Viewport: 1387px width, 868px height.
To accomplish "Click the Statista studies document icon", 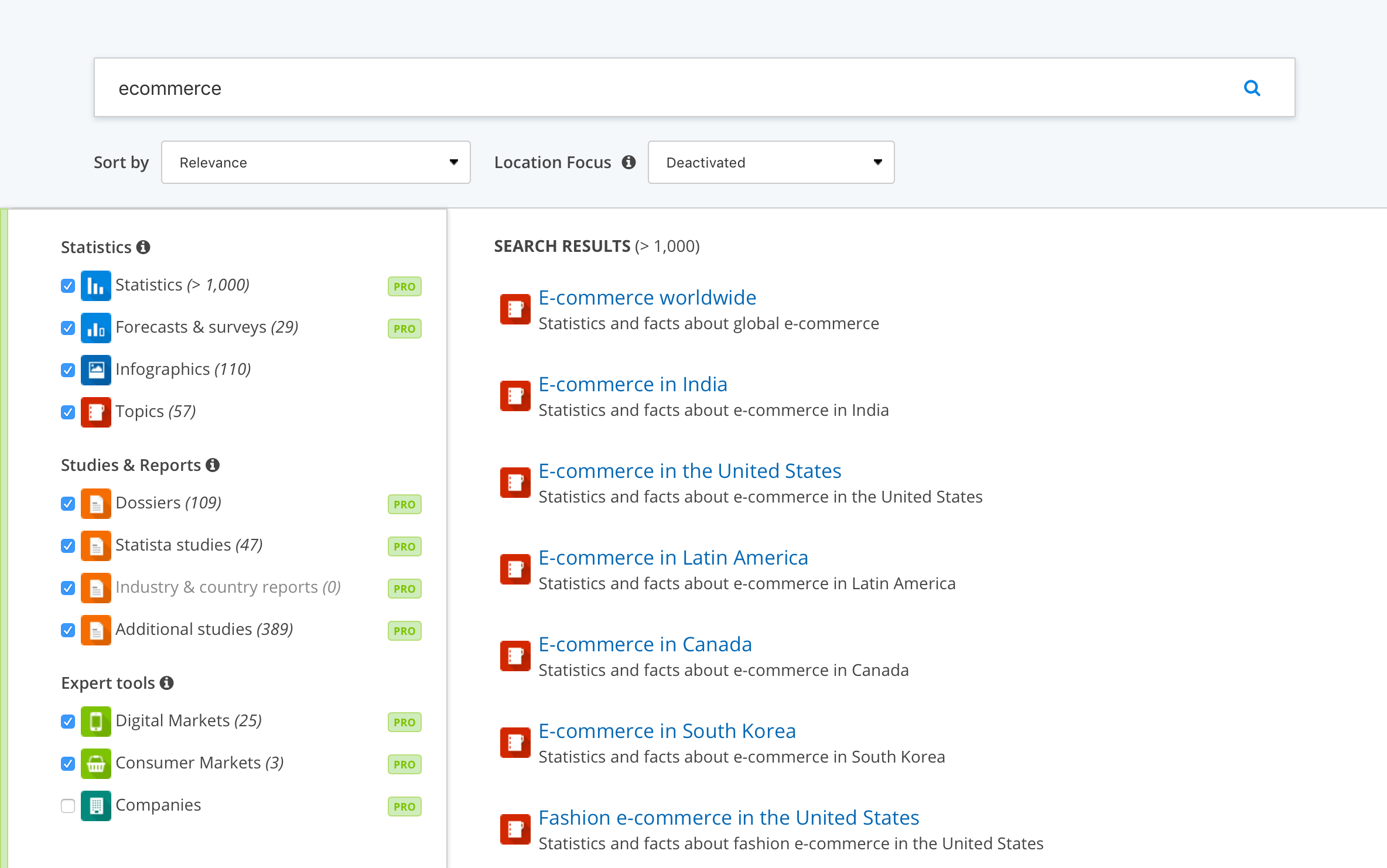I will (95, 545).
